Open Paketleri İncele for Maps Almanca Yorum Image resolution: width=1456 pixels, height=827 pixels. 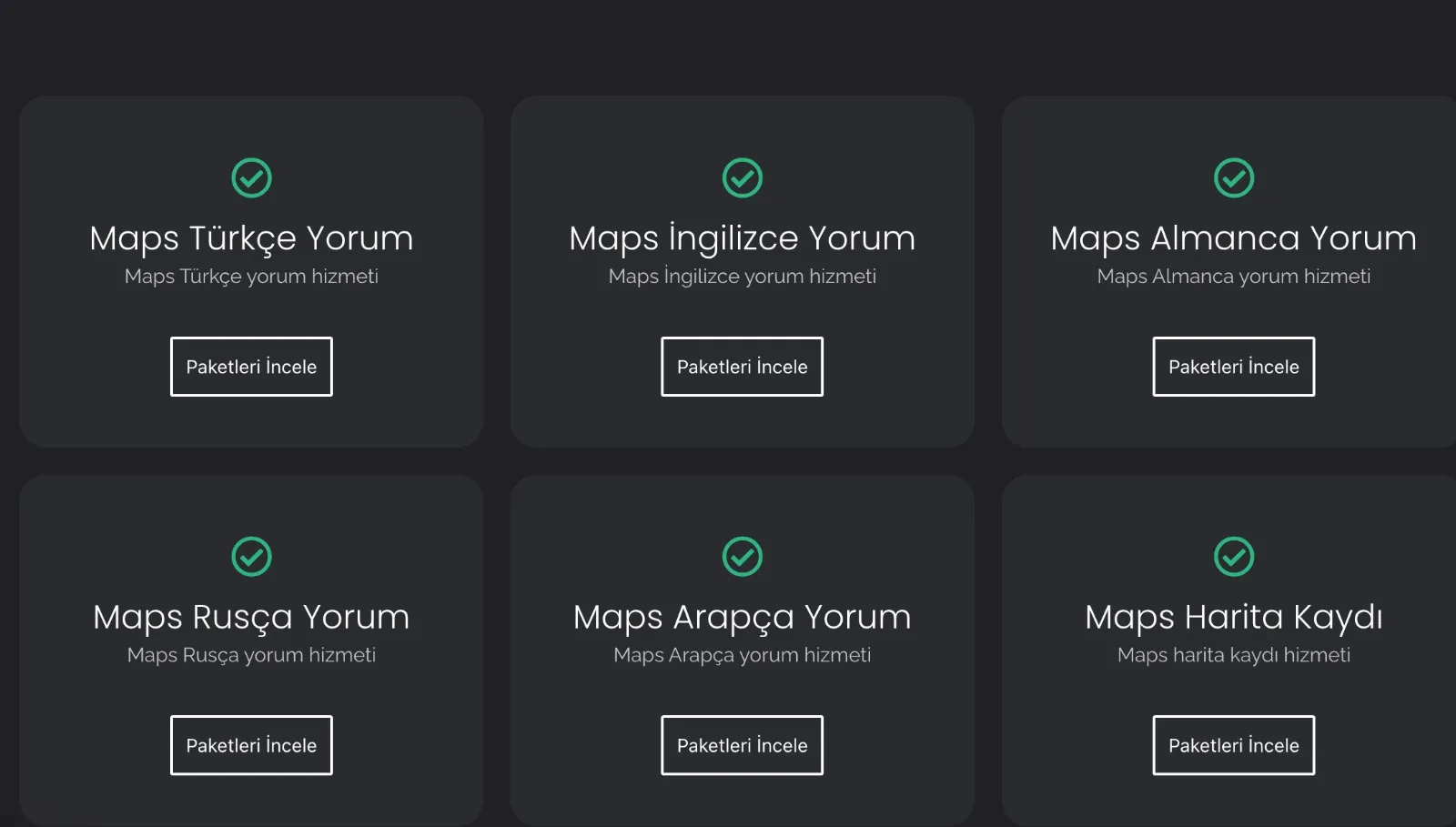[1234, 367]
